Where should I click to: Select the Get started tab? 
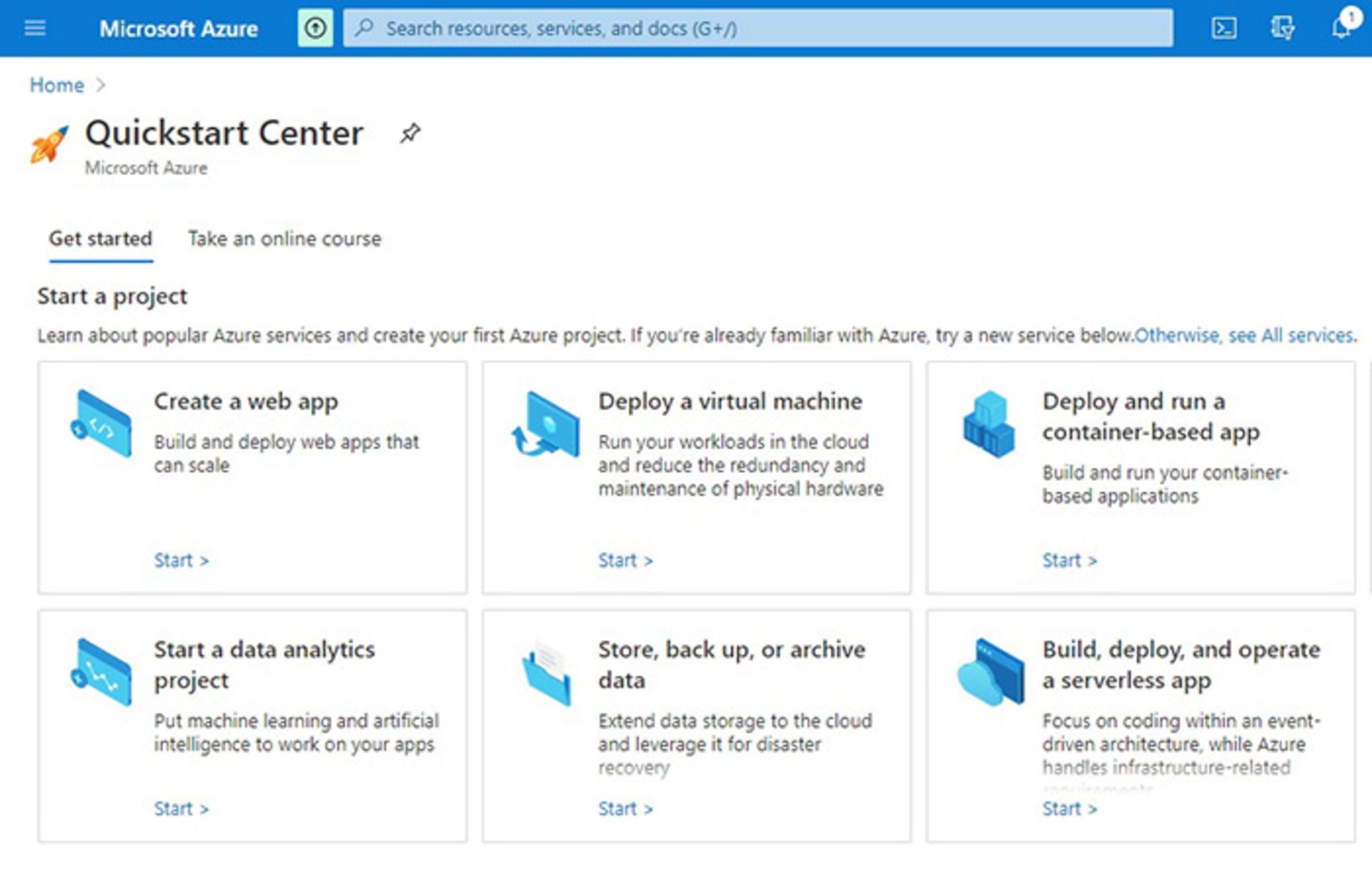(101, 239)
